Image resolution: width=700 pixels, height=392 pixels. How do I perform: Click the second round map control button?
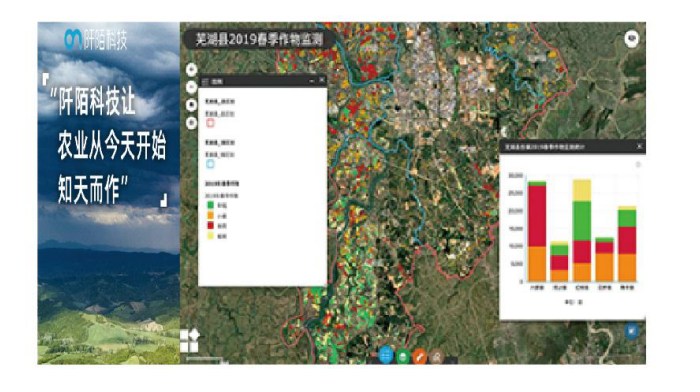pyautogui.click(x=192, y=87)
